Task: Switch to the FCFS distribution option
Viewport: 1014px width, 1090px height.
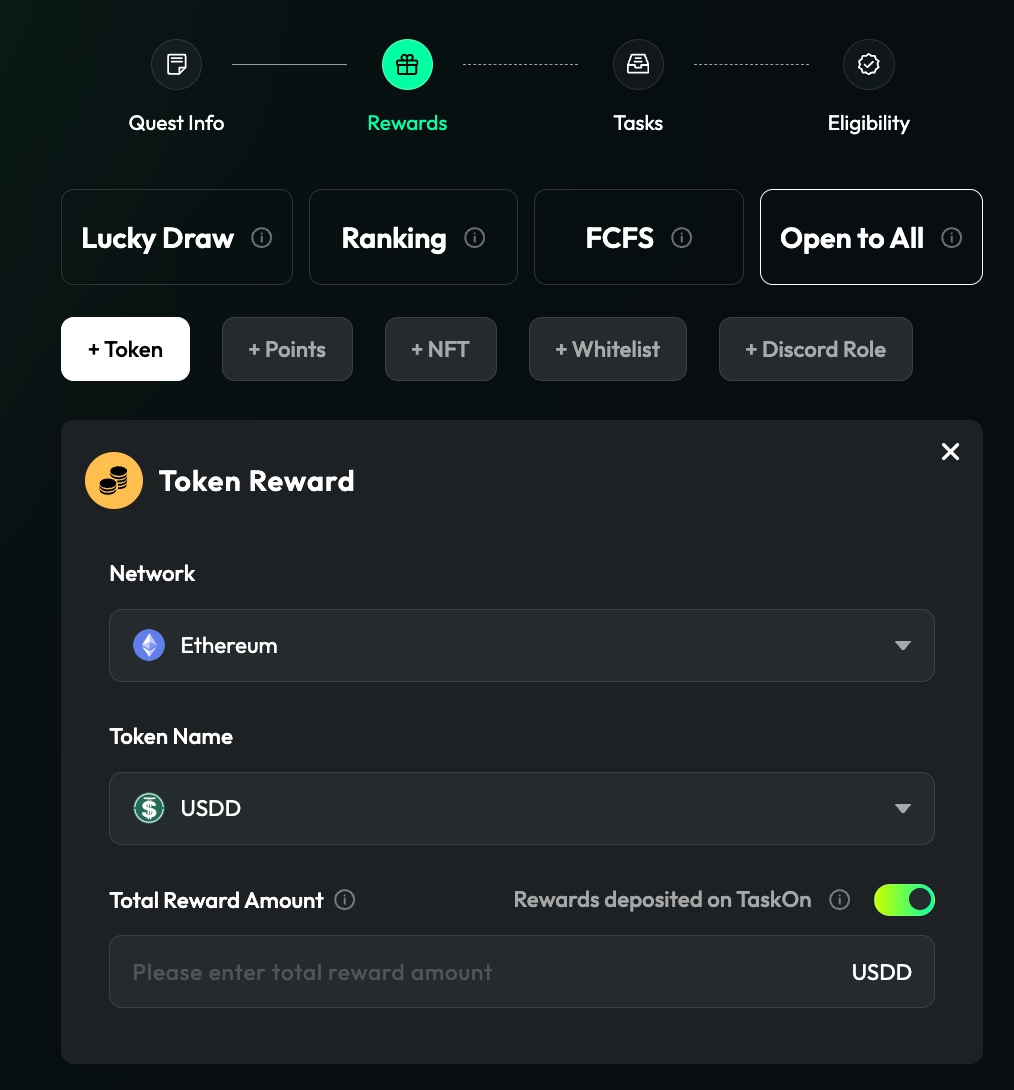Action: click(619, 238)
